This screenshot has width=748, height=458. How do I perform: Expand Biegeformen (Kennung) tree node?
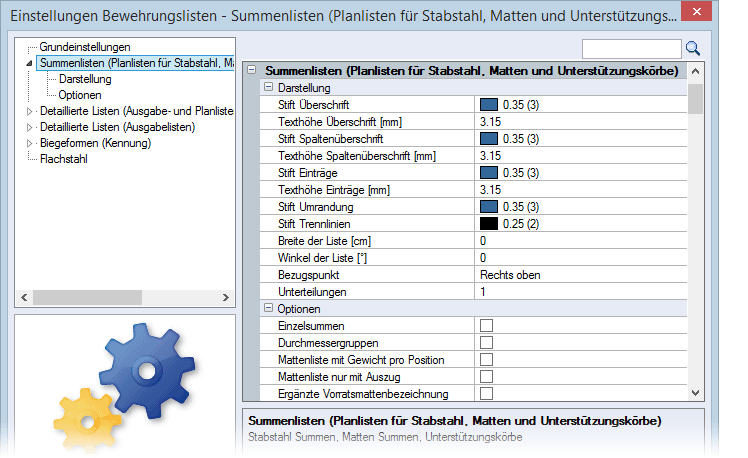(x=29, y=143)
